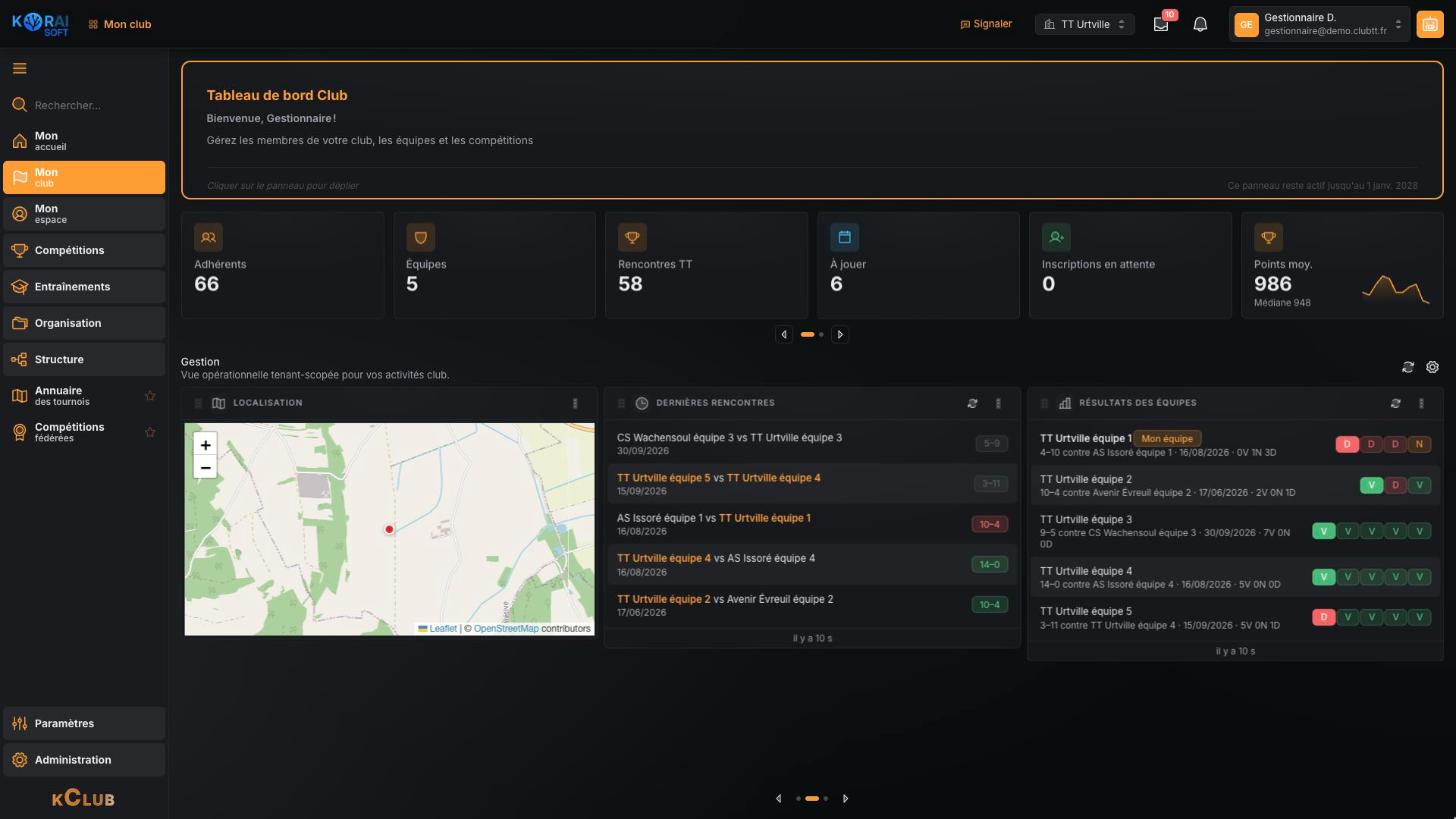
Task: Open the Leaflet link on the map
Action: (437, 628)
